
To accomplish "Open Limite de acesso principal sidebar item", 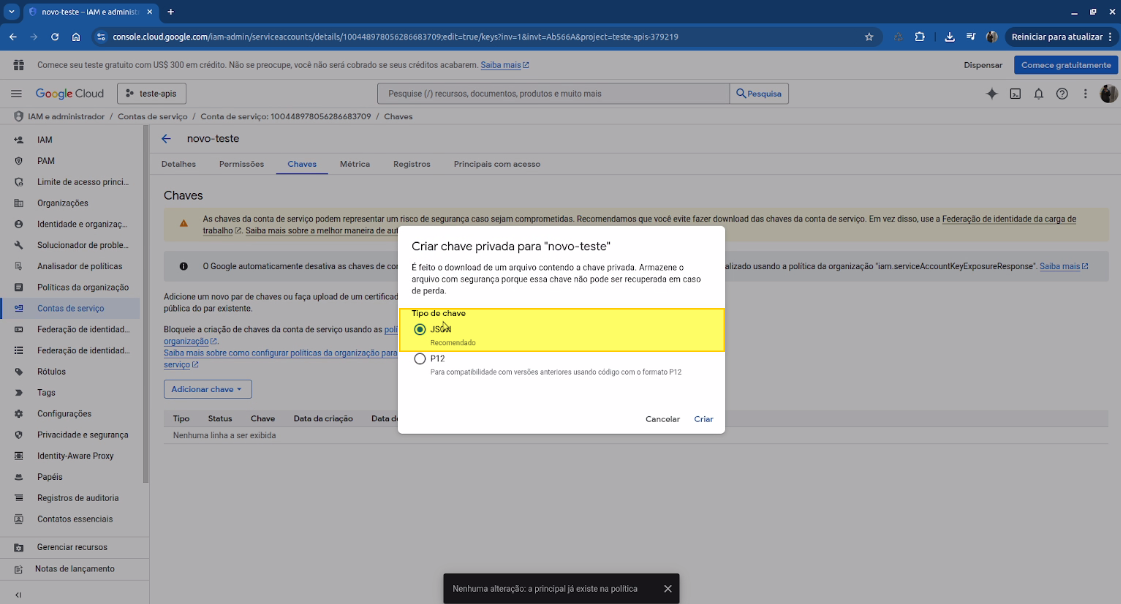I will click(71, 182).
